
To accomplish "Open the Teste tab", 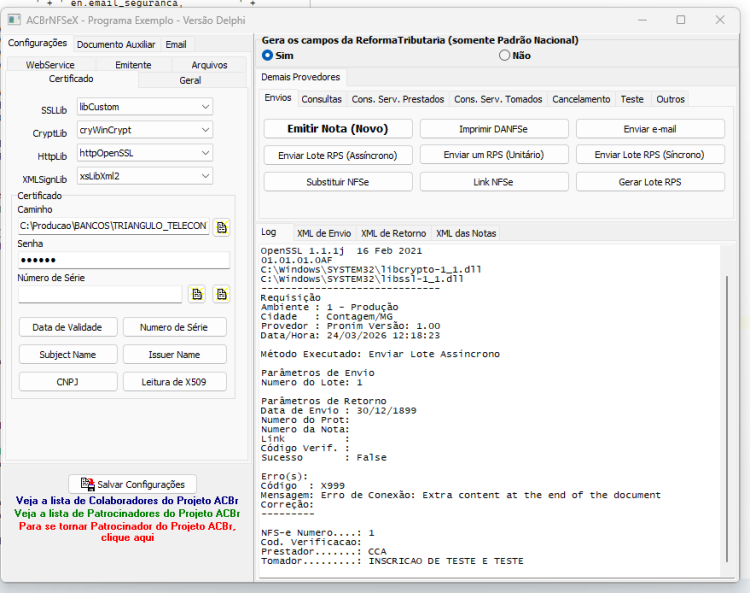I will pos(632,99).
